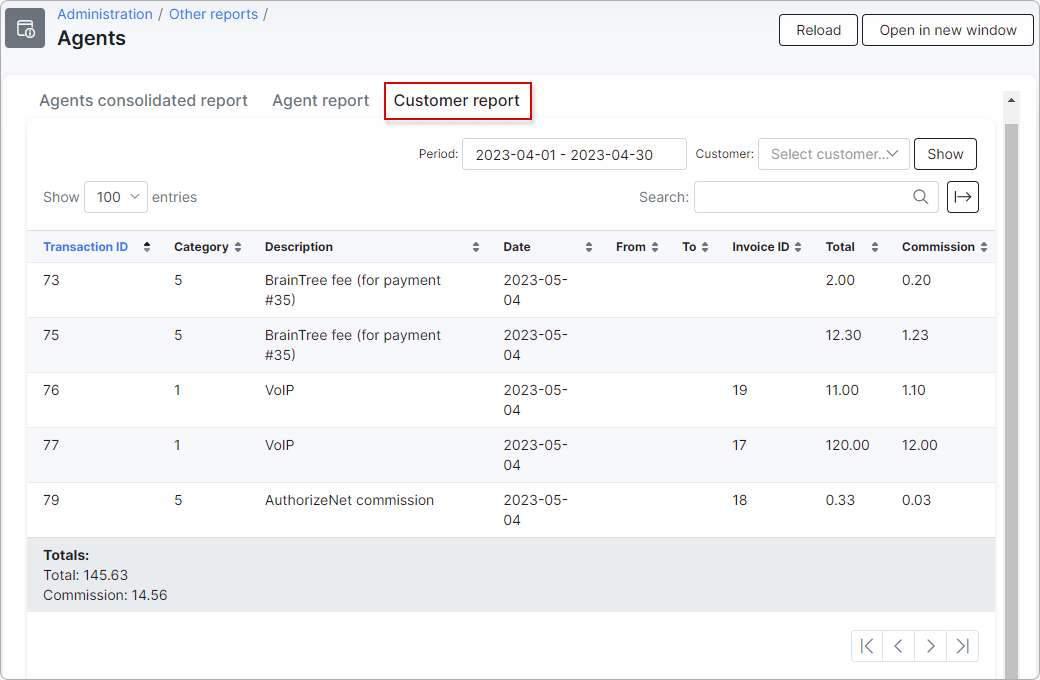The height and width of the screenshot is (680, 1040).
Task: Switch to Agents consolidated report tab
Action: click(x=143, y=100)
